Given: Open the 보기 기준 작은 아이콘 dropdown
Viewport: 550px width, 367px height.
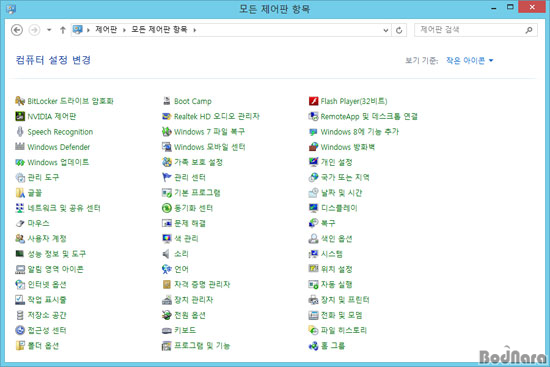Looking at the screenshot, I should pyautogui.click(x=470, y=60).
